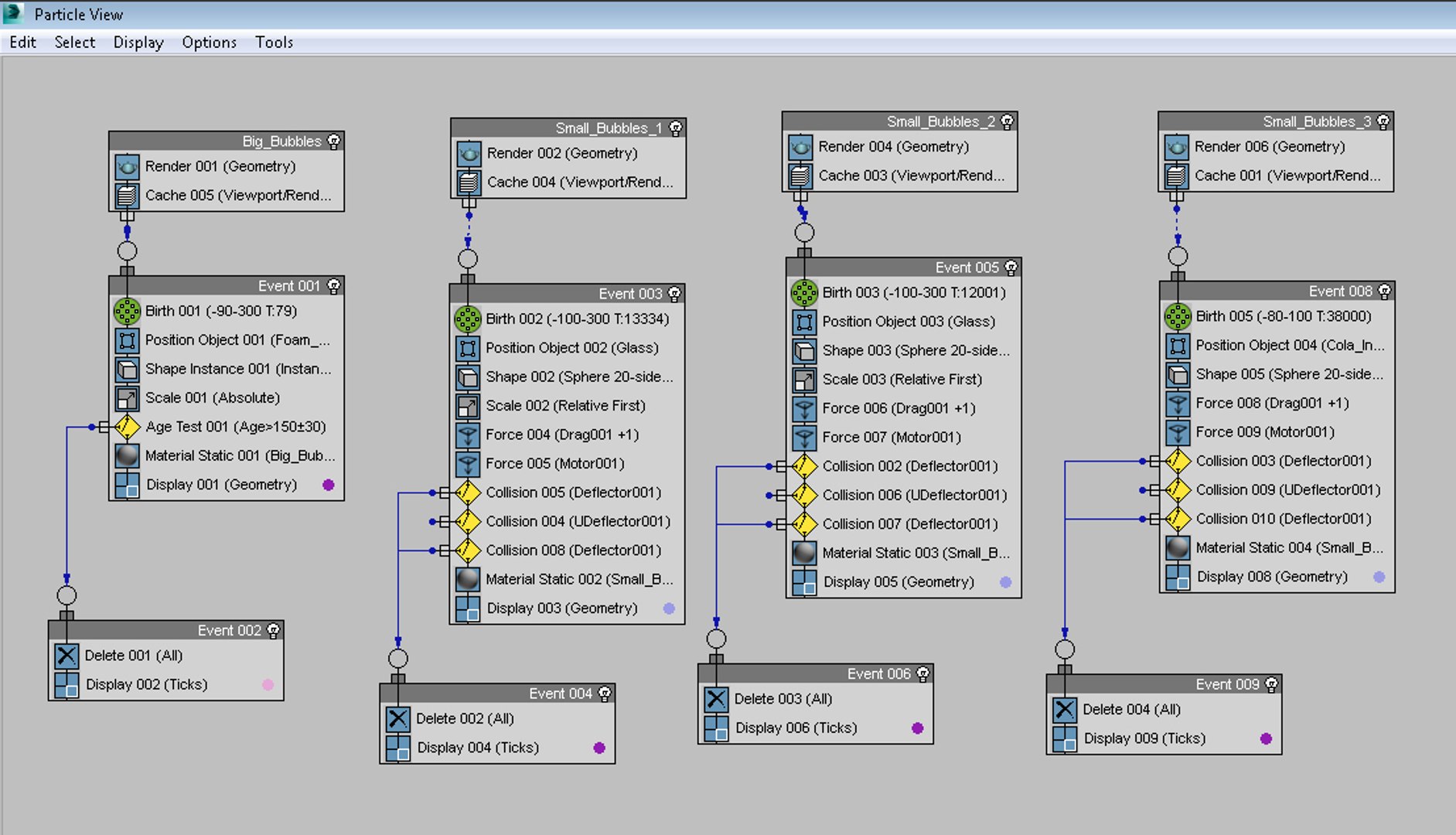Screen dimensions: 1456x835
Task: Open the Display menu
Action: pyautogui.click(x=138, y=42)
